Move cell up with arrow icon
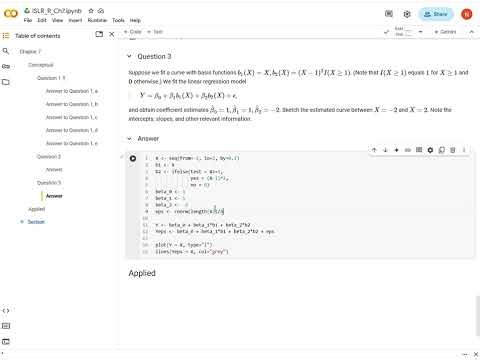 click(374, 150)
